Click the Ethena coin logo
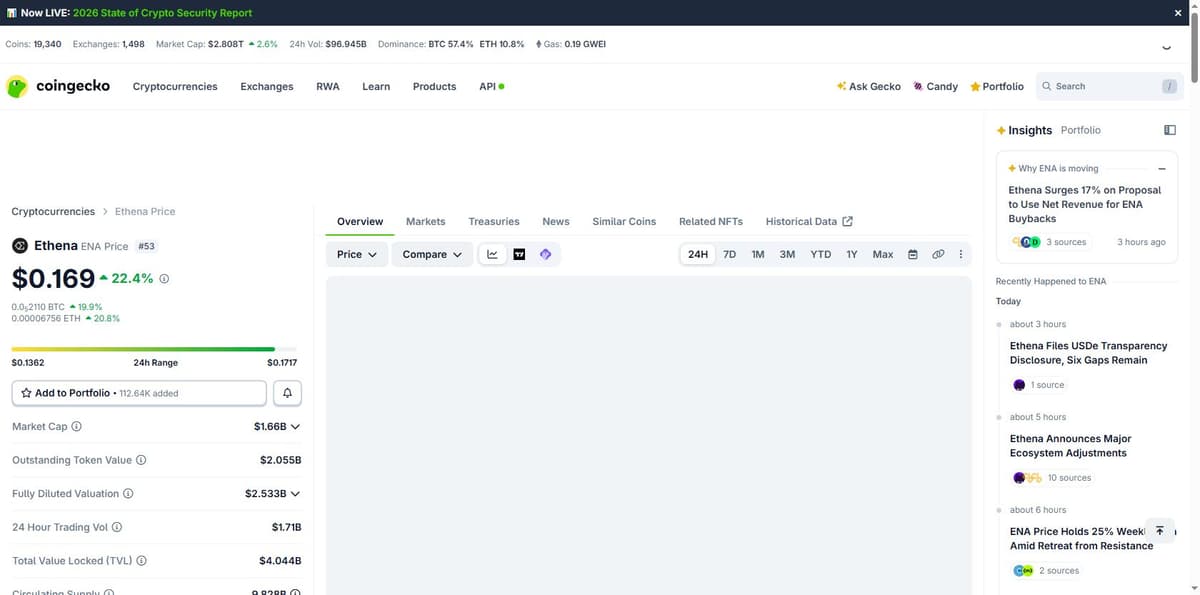 [19, 246]
